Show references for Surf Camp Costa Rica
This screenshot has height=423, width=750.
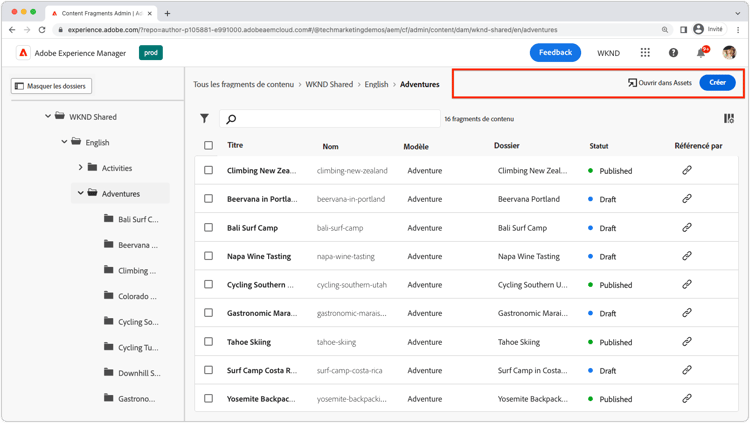tap(687, 370)
